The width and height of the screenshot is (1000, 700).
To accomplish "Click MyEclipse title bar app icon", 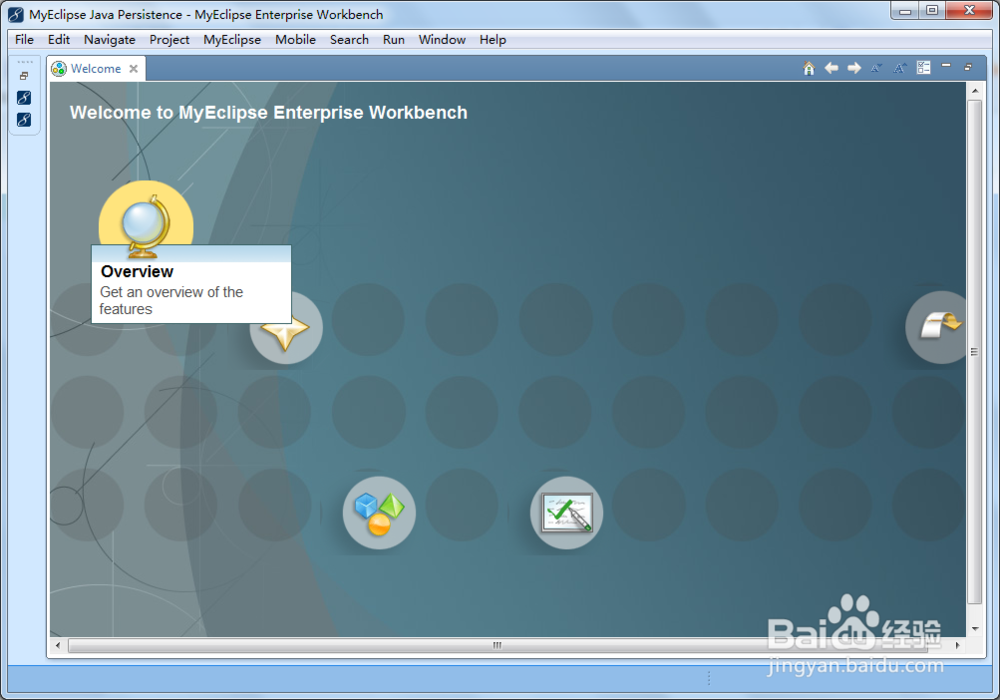I will [16, 14].
